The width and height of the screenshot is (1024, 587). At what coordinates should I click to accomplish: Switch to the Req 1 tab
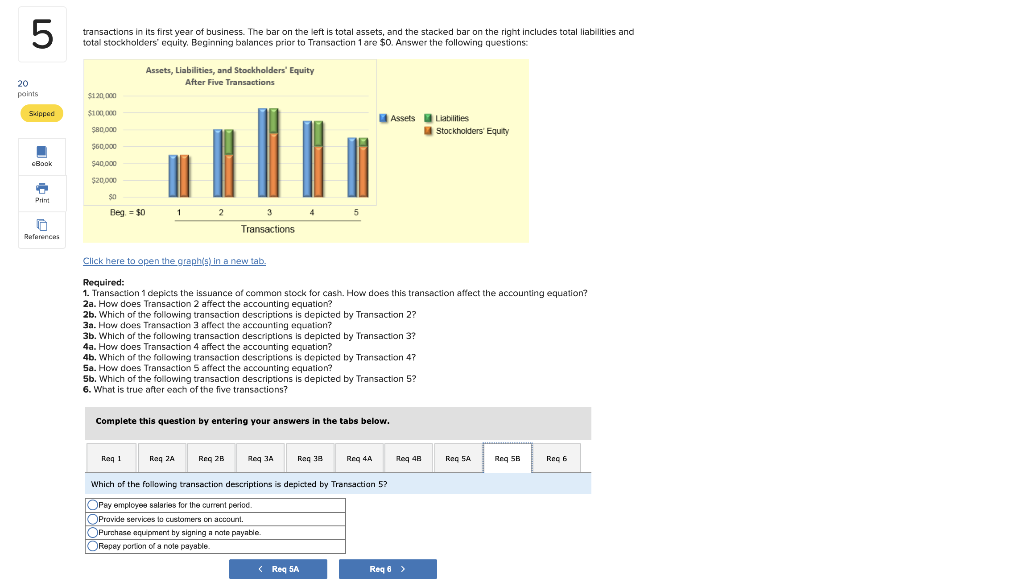tap(111, 458)
